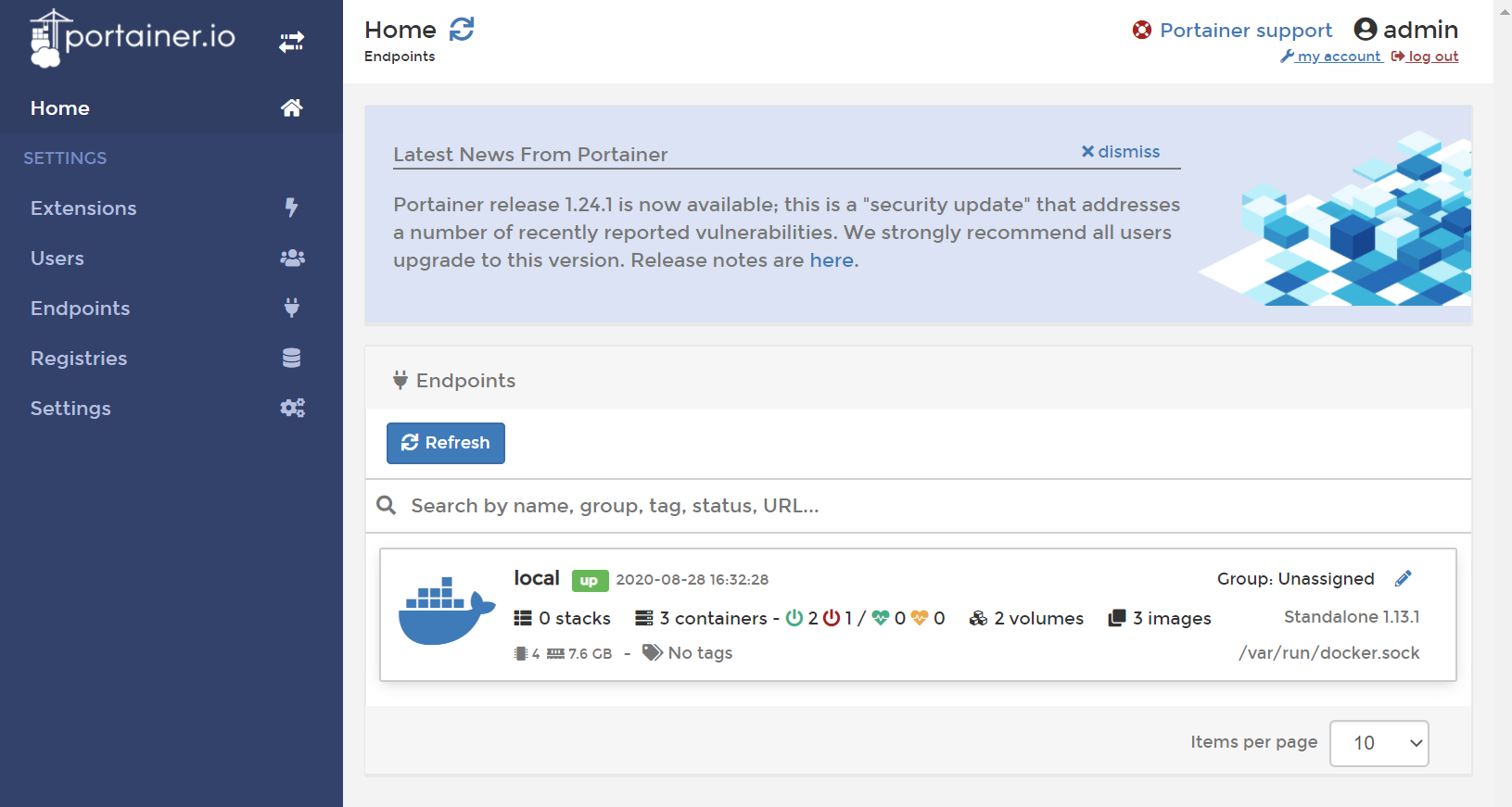Click the Endpoints plug icon in sidebar
The width and height of the screenshot is (1512, 807).
click(291, 309)
